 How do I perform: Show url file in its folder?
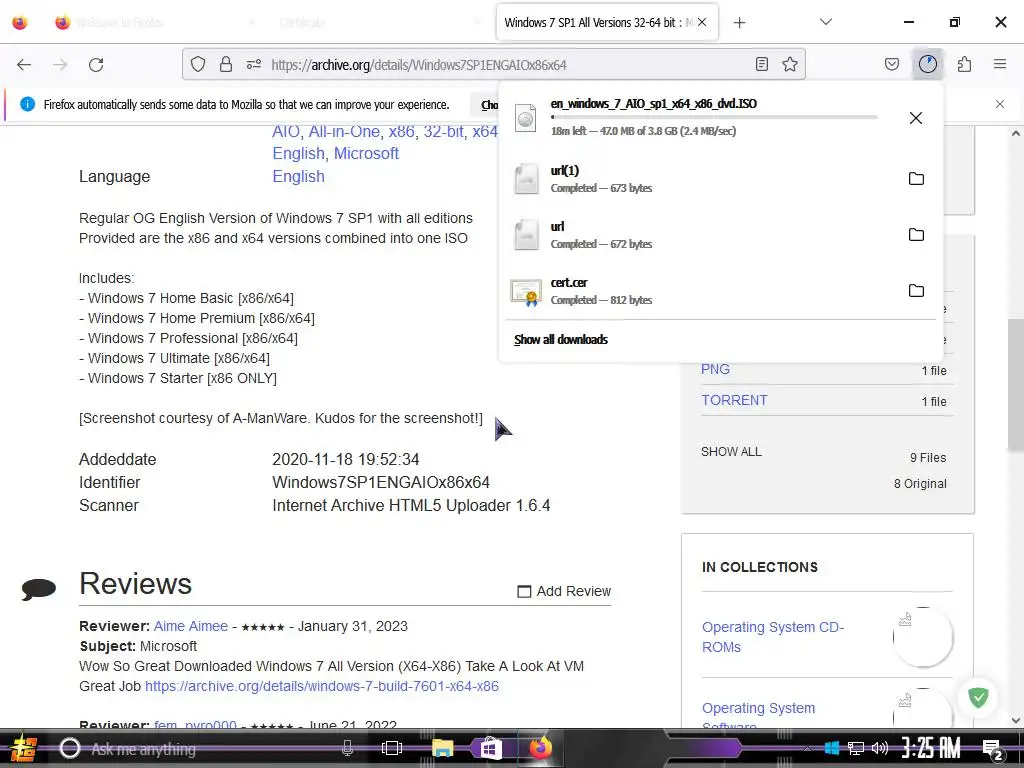[x=916, y=234]
